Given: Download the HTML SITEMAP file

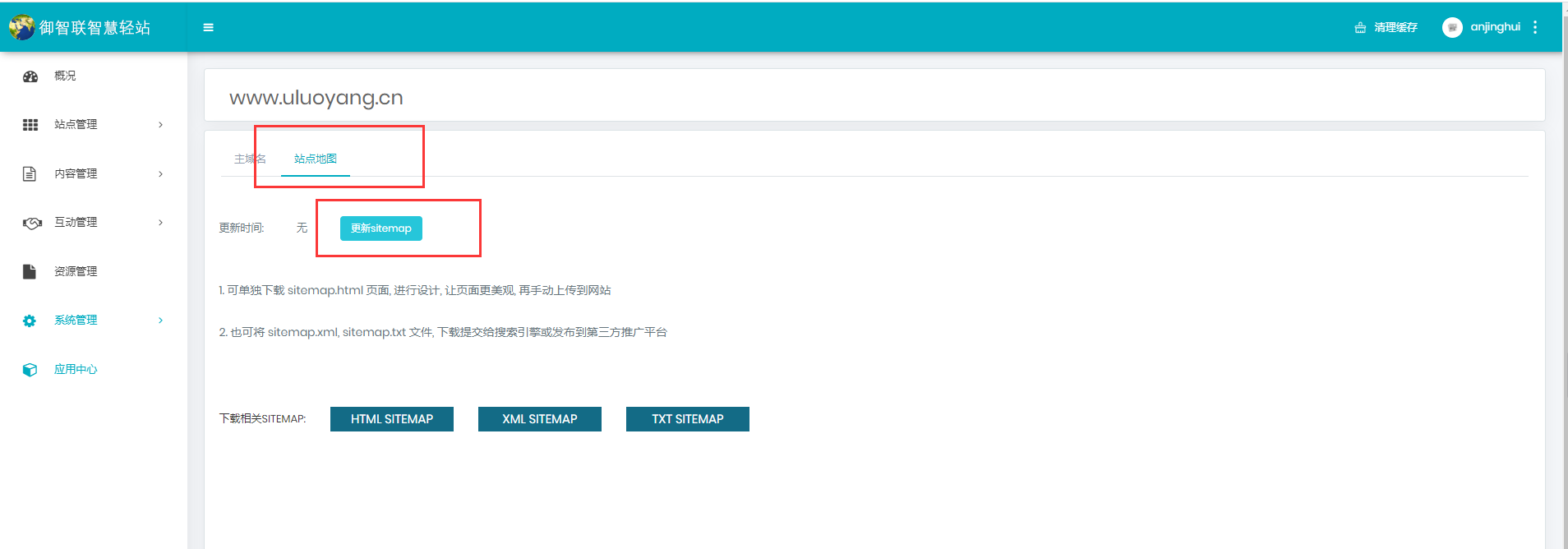Looking at the screenshot, I should coord(392,419).
